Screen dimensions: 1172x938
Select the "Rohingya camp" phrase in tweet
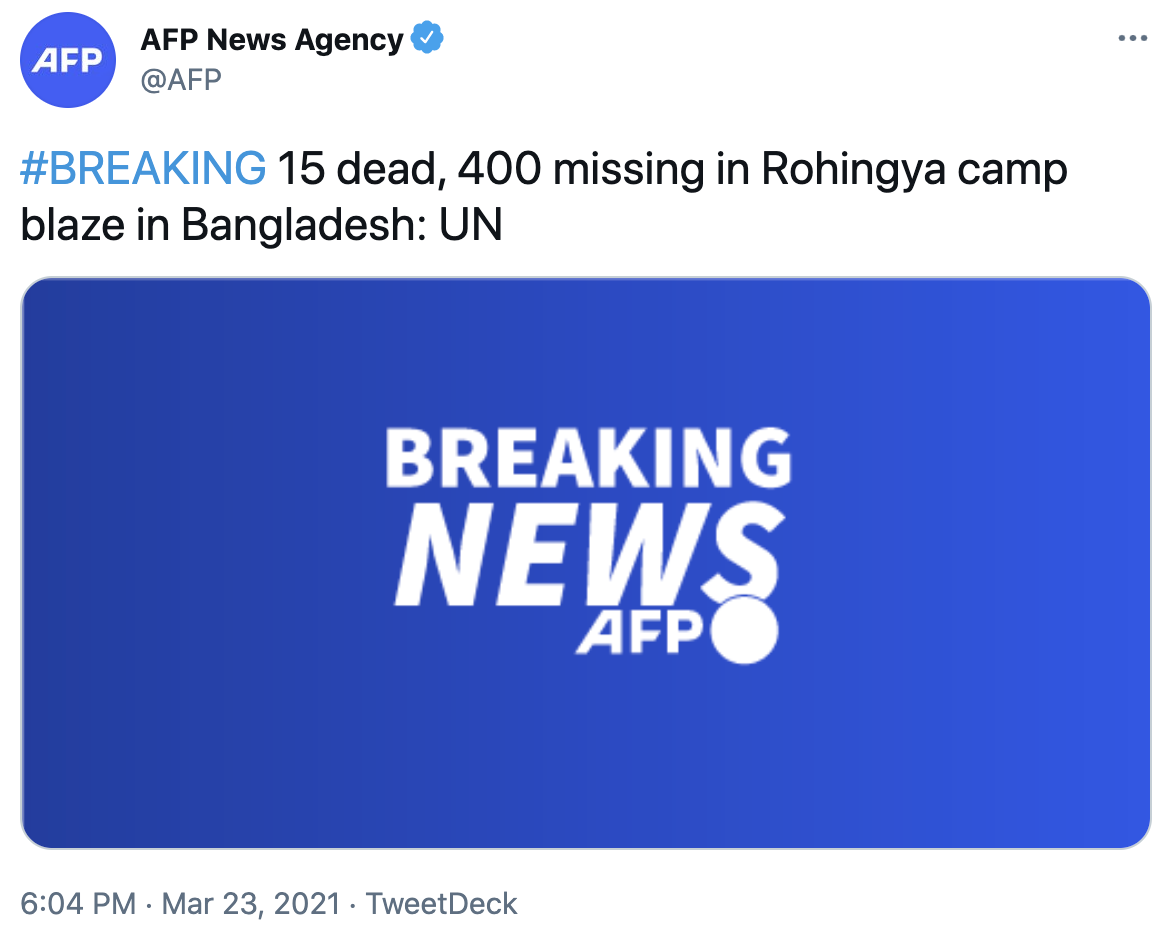click(914, 170)
